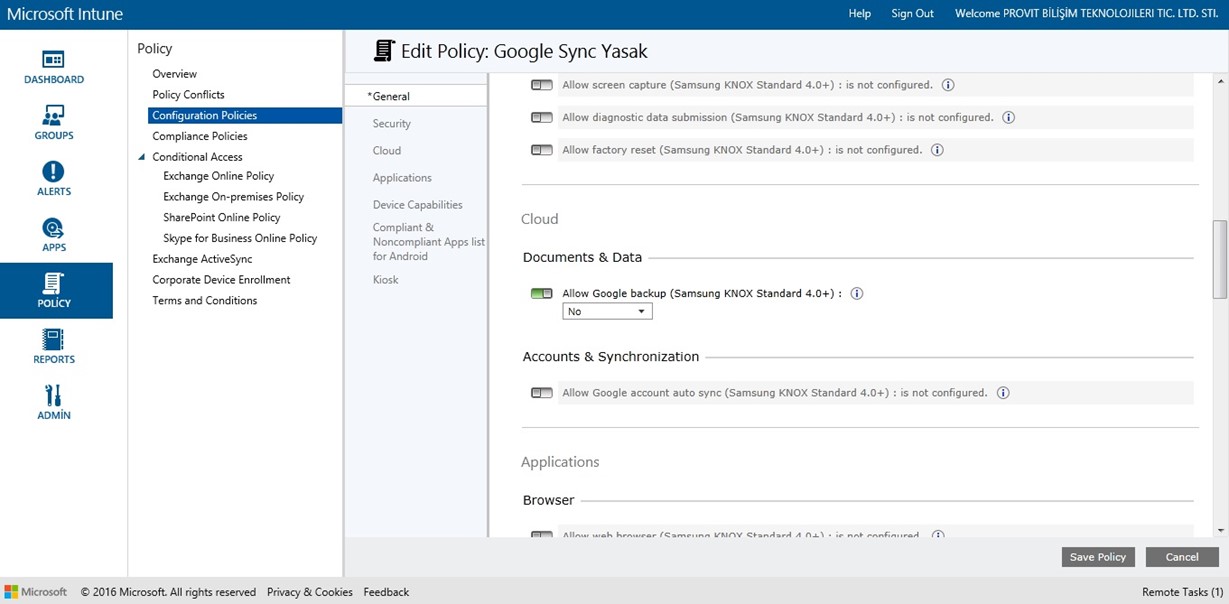Toggle Allow factory reset setting
This screenshot has height=604, width=1229.
pos(542,150)
